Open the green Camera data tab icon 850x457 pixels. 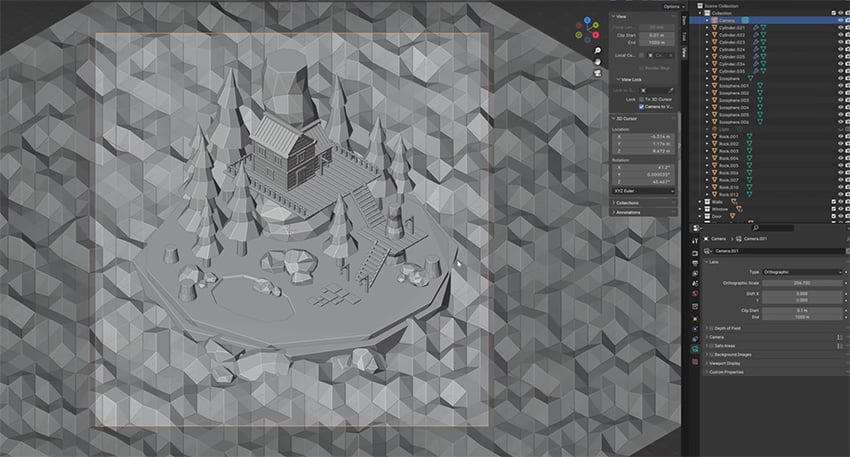(x=695, y=350)
